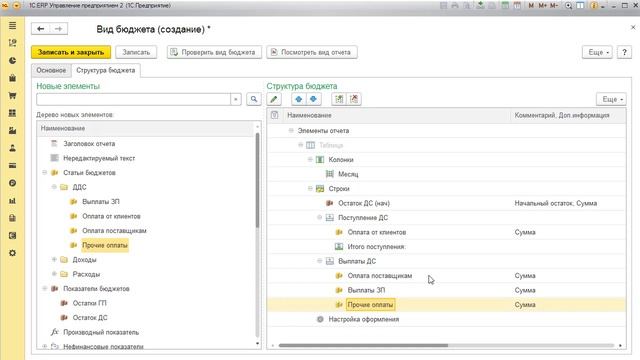Go forward with the right arrow button
This screenshot has height=360, width=640.
point(58,29)
